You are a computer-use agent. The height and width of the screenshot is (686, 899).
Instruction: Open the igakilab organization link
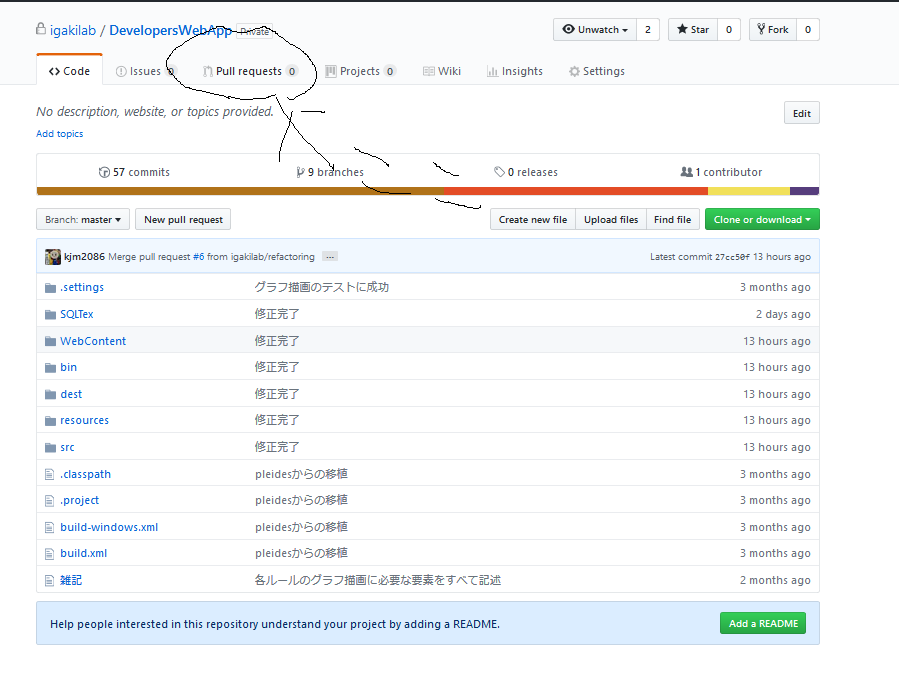click(x=73, y=30)
